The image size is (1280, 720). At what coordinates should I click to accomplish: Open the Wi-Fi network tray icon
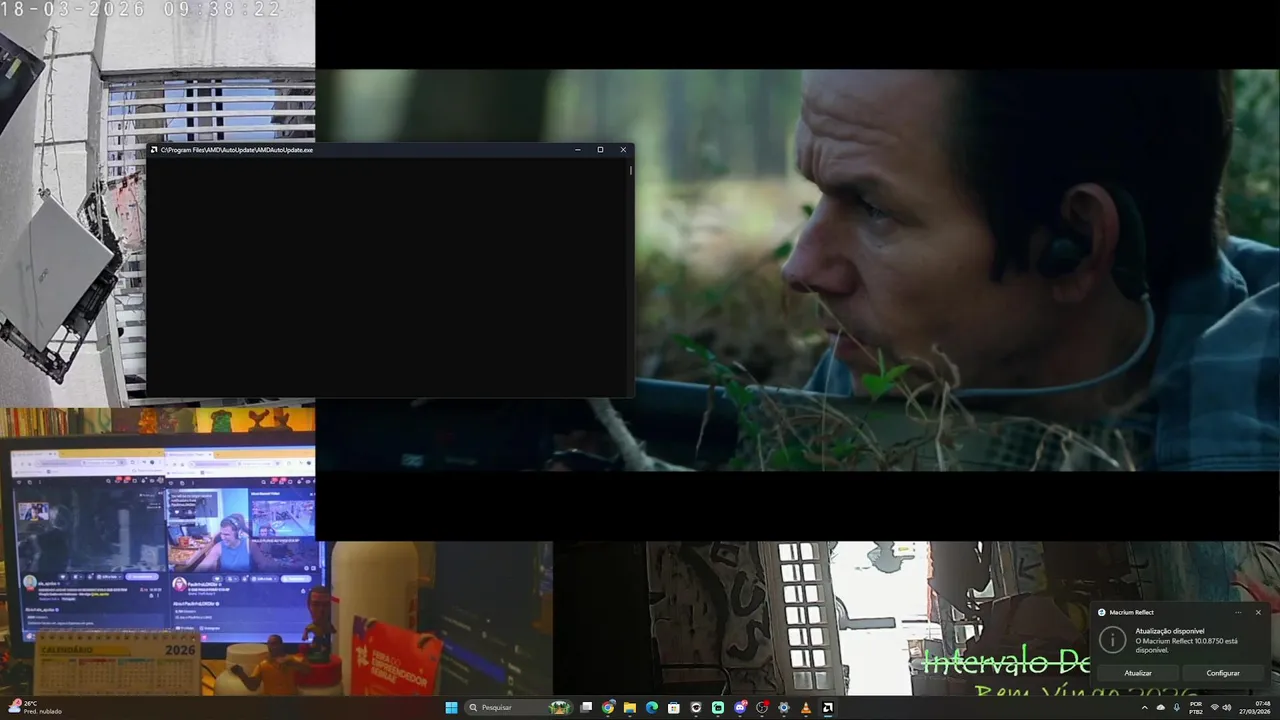[x=1215, y=707]
